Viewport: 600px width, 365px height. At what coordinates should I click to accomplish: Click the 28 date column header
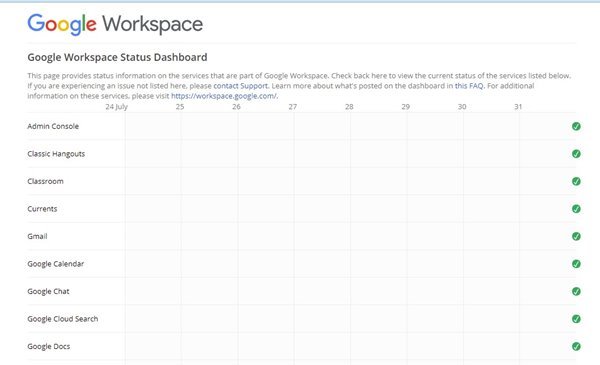(x=349, y=107)
